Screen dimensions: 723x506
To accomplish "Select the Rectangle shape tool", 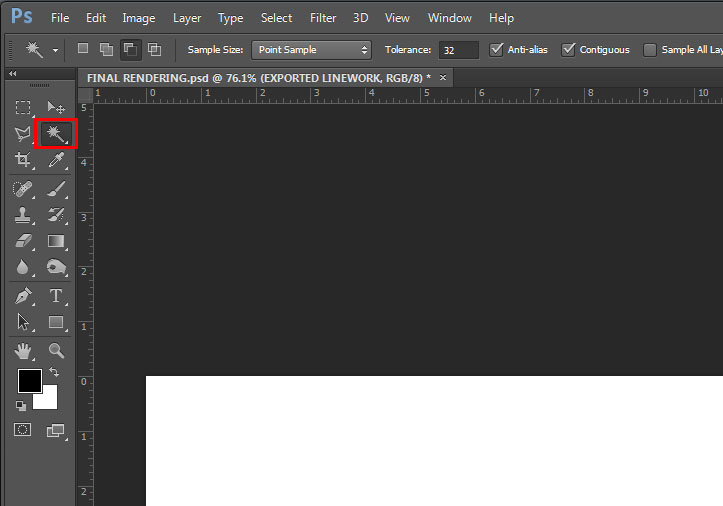I will pos(56,322).
